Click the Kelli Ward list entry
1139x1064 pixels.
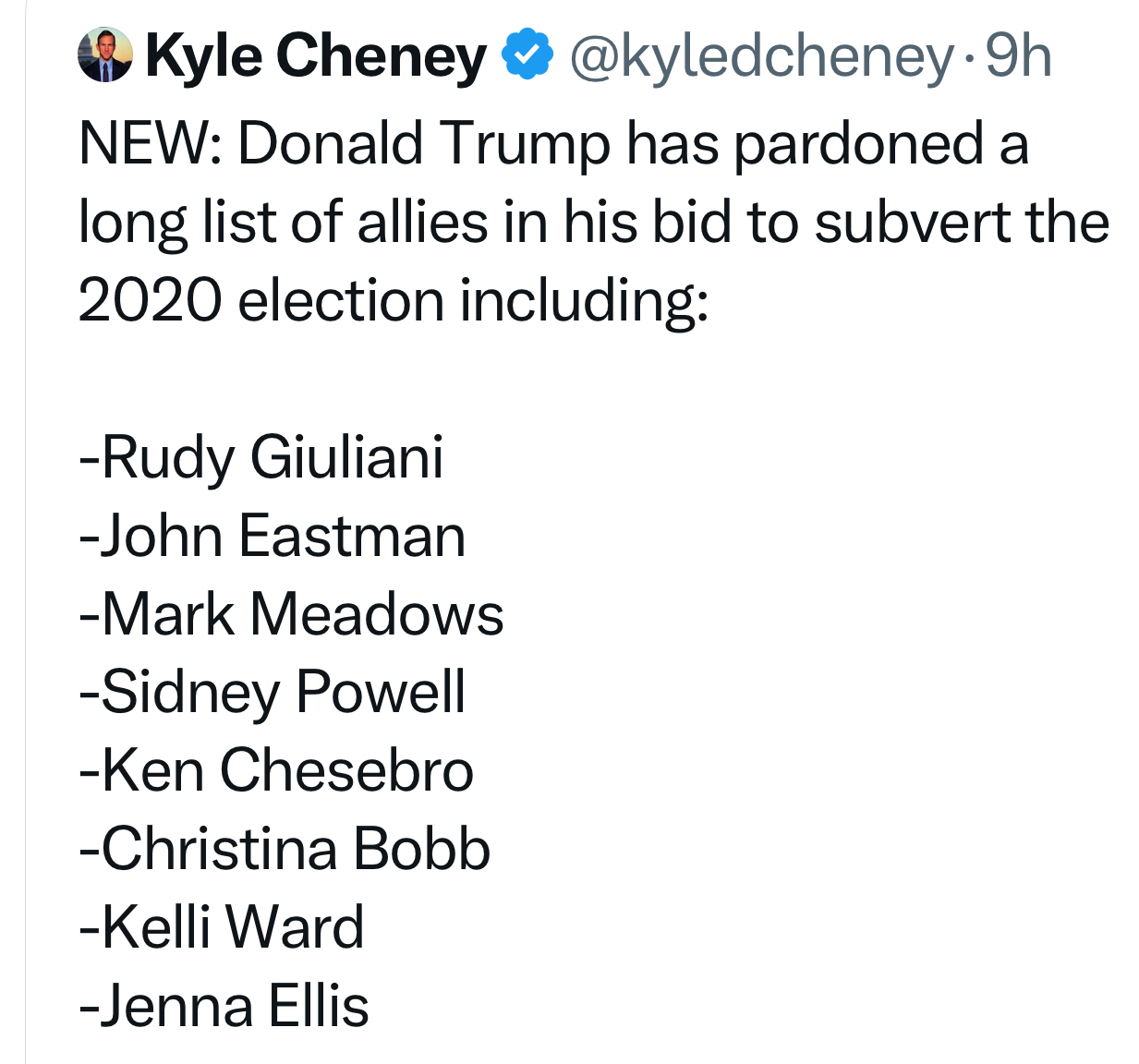pos(223,926)
